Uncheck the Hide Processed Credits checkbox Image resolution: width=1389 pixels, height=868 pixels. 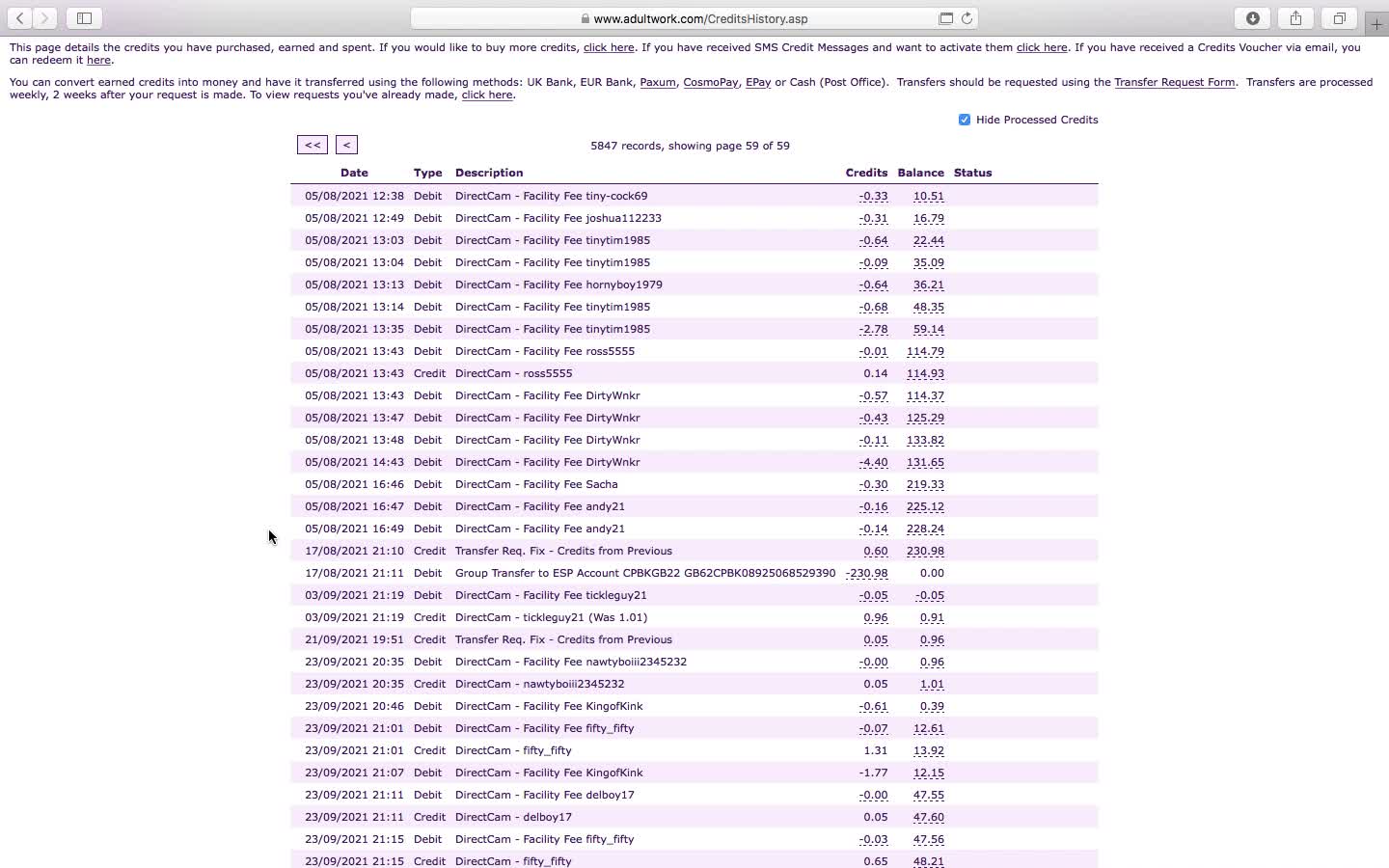[x=964, y=120]
